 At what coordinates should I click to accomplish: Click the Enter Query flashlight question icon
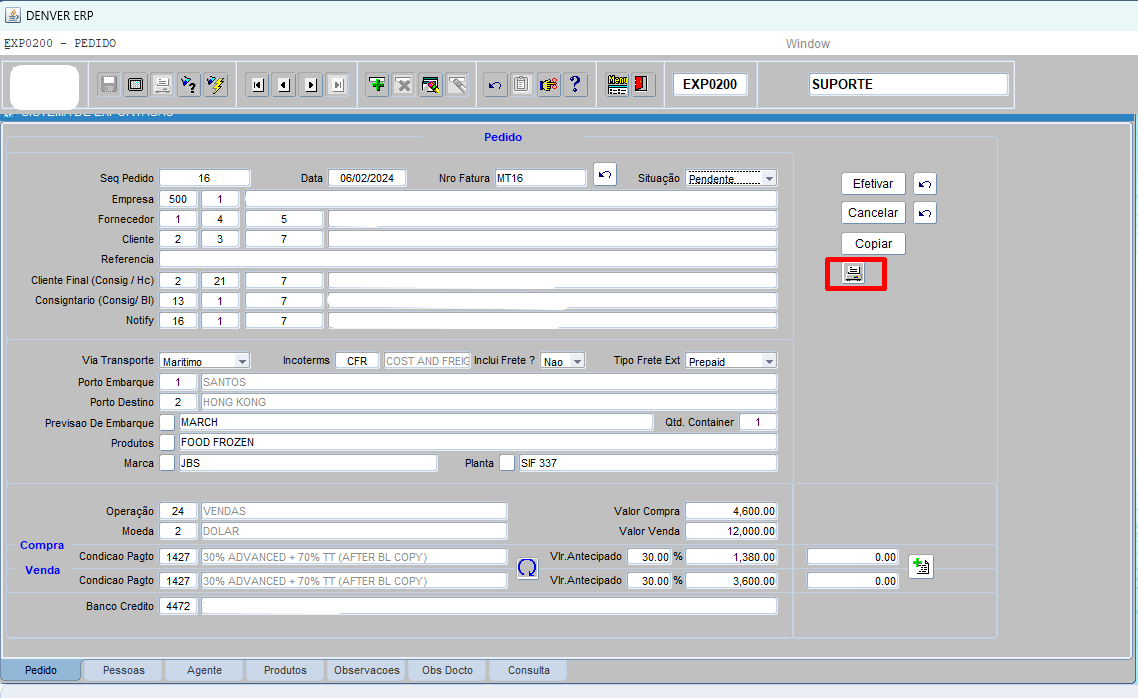(x=189, y=85)
